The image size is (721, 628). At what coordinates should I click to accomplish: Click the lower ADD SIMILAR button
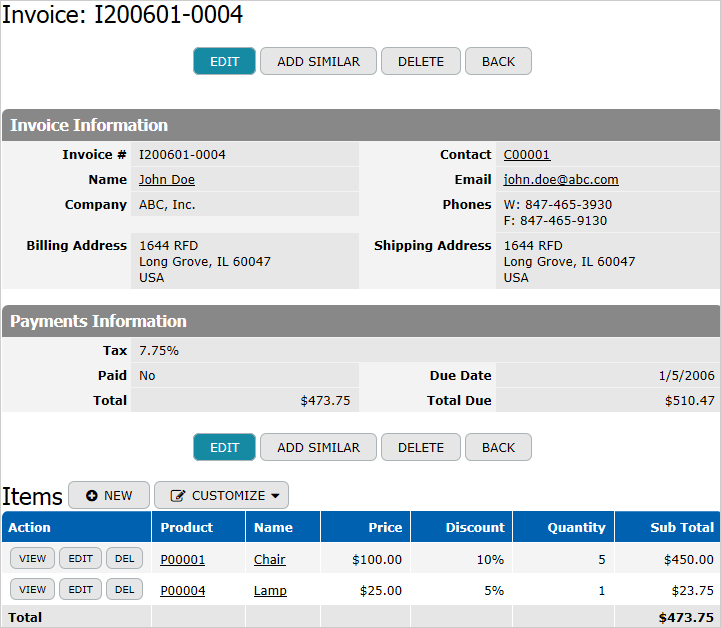coord(318,447)
